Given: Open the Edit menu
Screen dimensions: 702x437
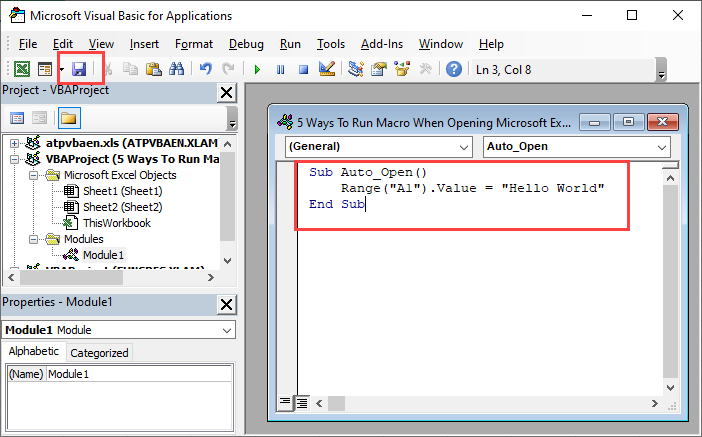Looking at the screenshot, I should point(63,44).
